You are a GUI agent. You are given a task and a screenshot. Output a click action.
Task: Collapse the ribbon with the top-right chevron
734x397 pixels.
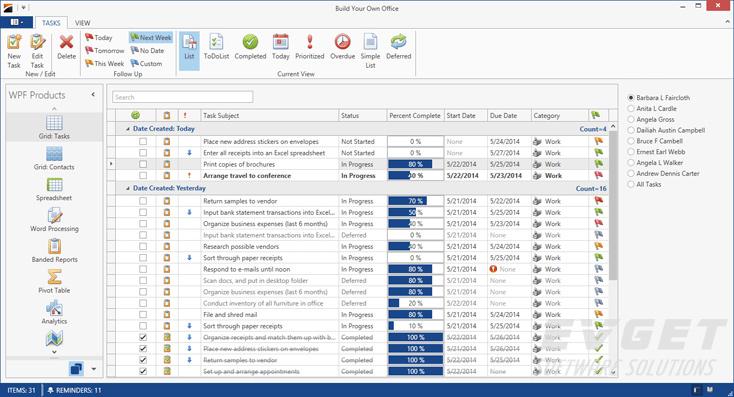727,22
